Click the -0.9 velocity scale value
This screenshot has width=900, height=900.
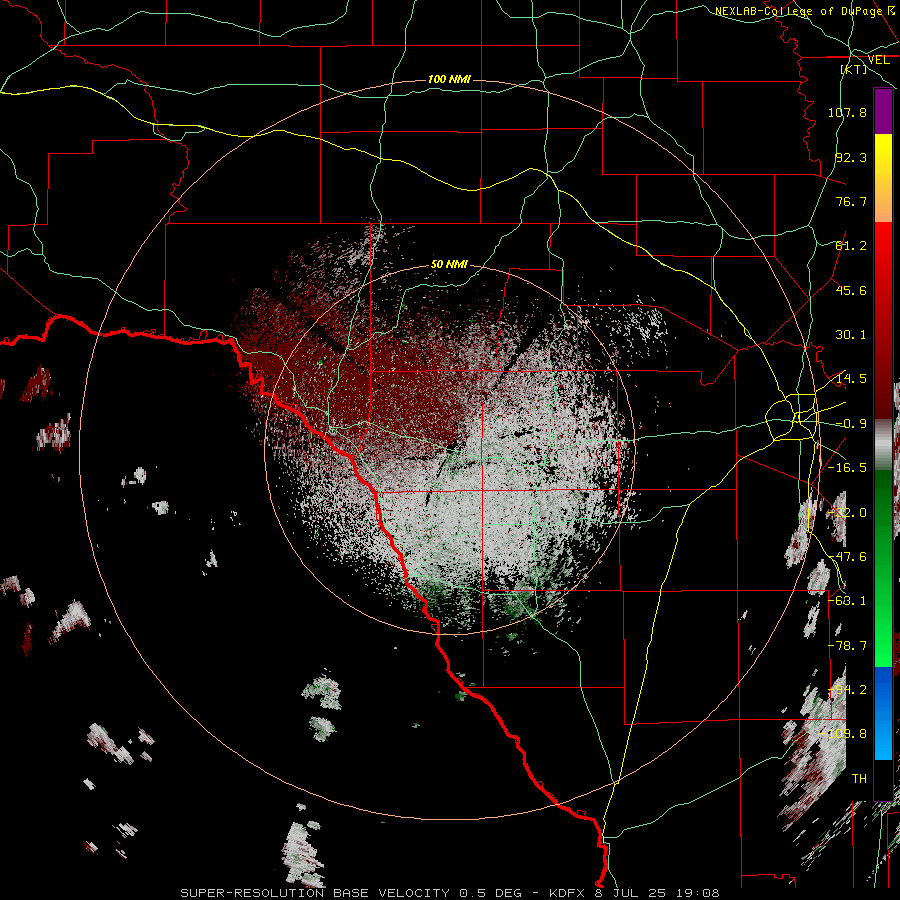[x=851, y=424]
